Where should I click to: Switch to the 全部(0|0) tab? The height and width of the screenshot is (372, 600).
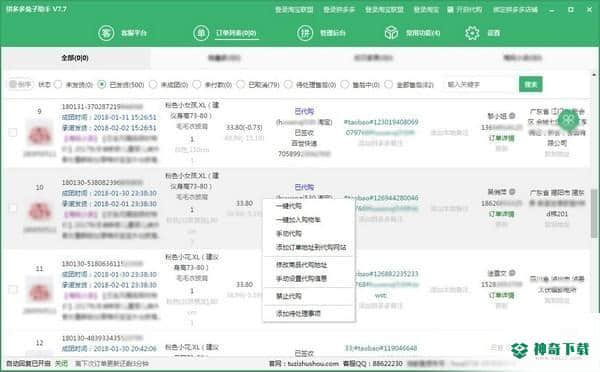(75, 58)
